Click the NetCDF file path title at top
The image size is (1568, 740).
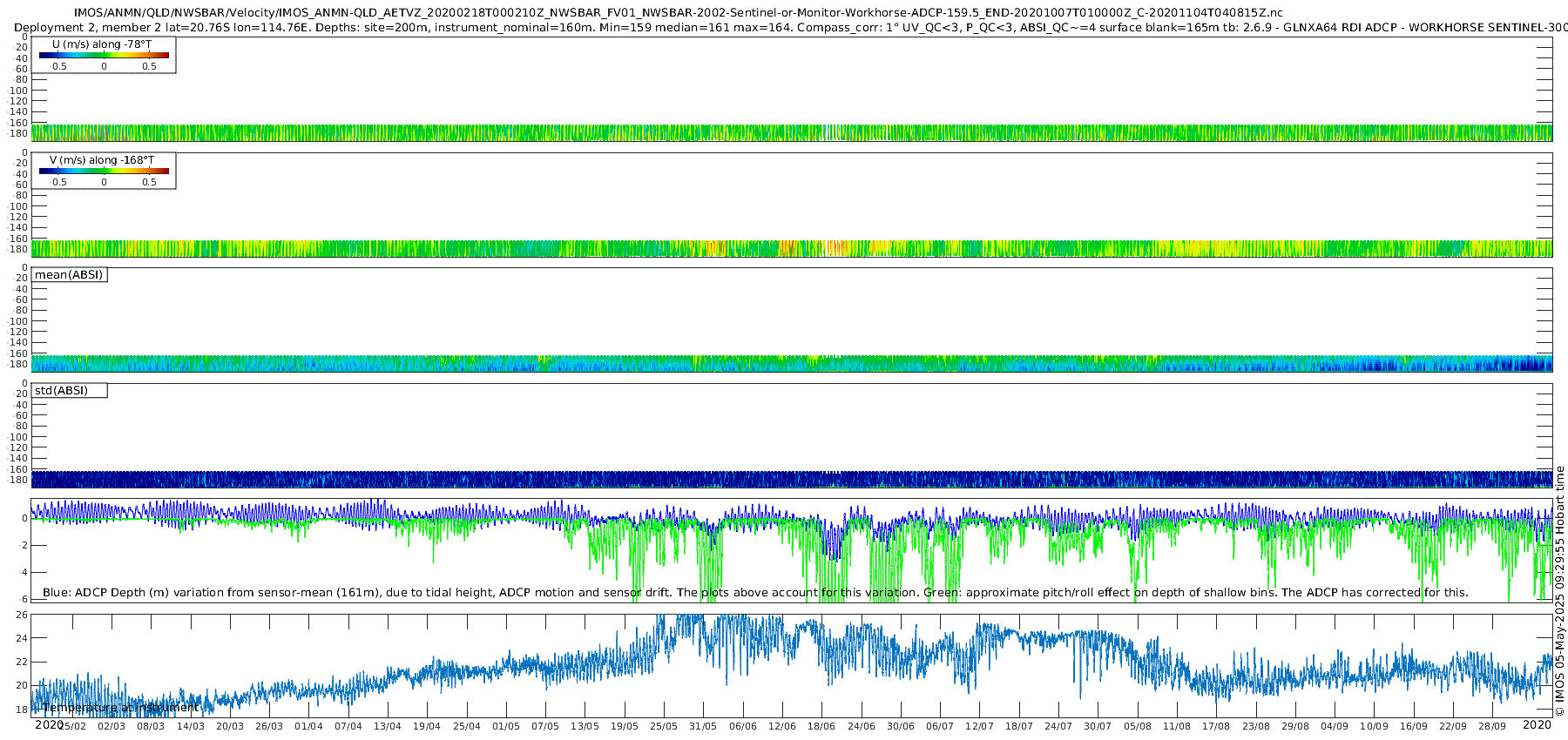tap(678, 13)
